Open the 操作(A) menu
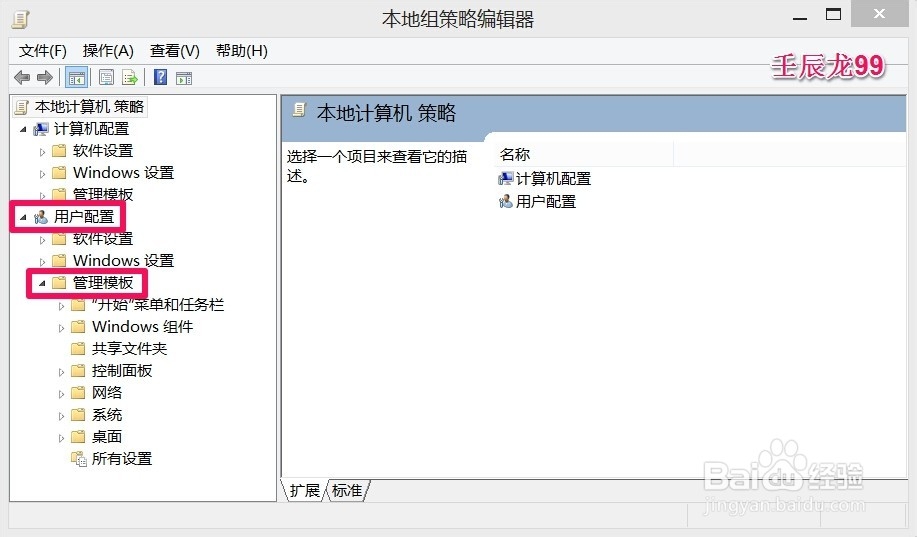The width and height of the screenshot is (917, 537). 108,51
